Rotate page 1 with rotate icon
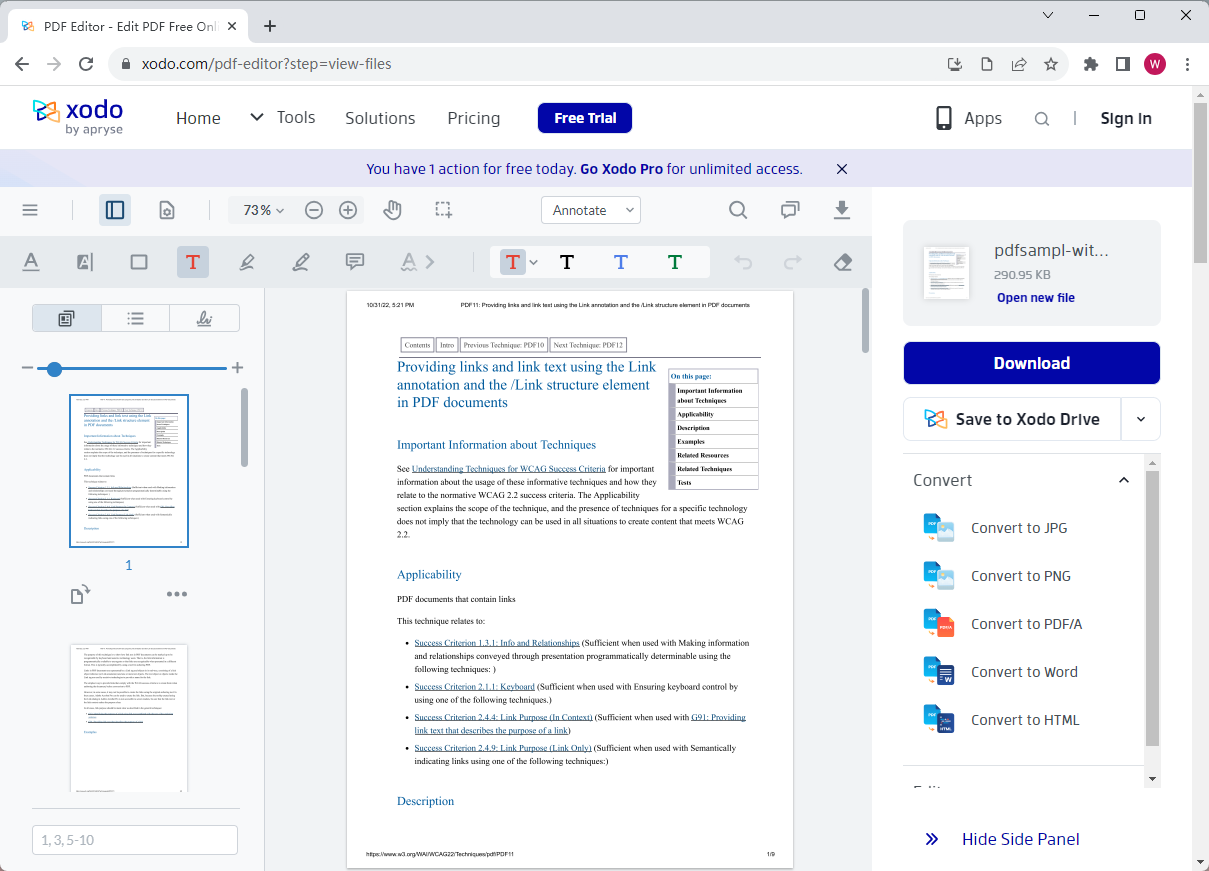The width and height of the screenshot is (1209, 871). pos(81,595)
